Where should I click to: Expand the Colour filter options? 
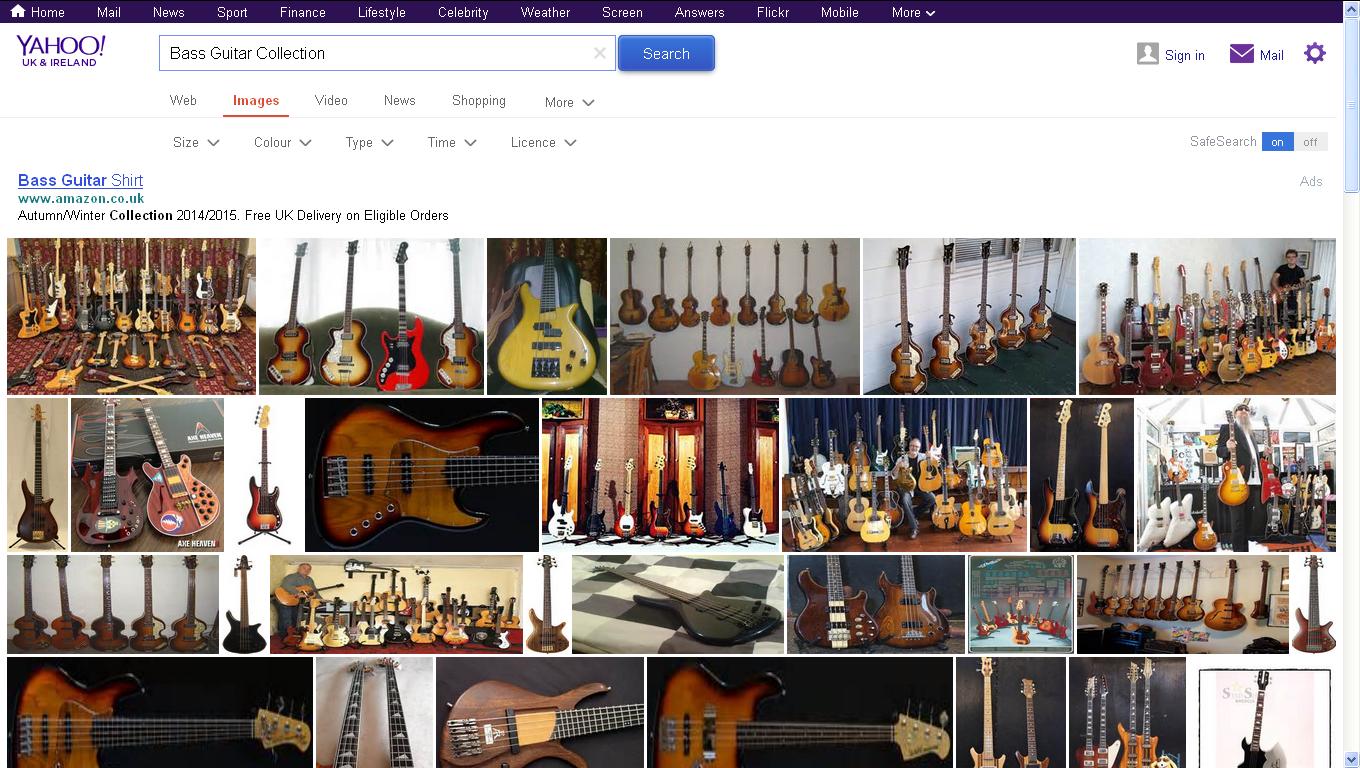tap(282, 142)
